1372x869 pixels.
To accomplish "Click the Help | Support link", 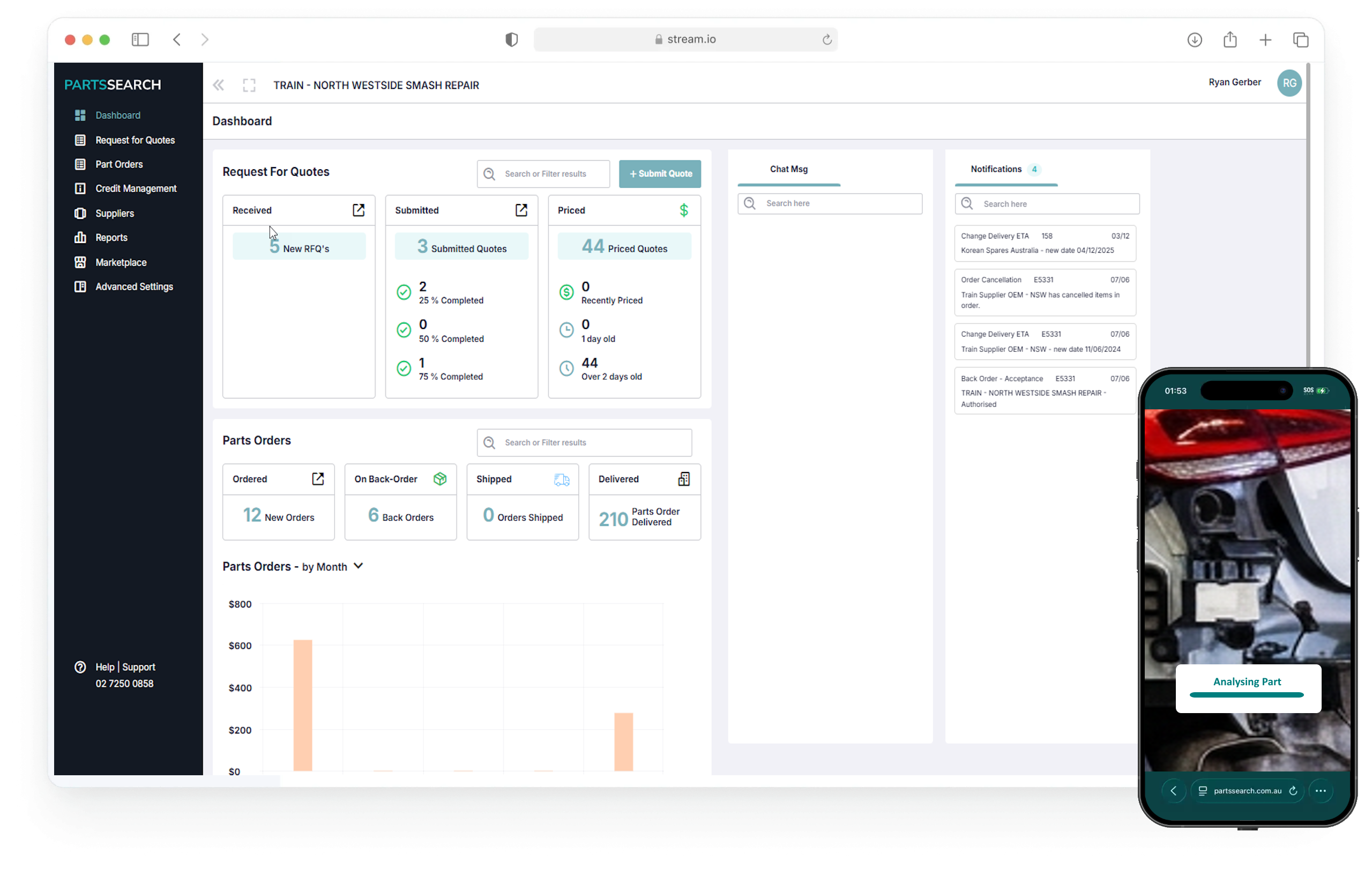I will coord(125,667).
